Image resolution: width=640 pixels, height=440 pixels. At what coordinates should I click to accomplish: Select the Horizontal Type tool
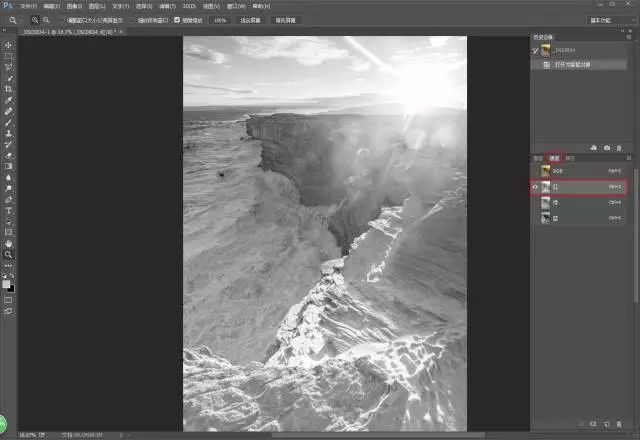click(9, 210)
